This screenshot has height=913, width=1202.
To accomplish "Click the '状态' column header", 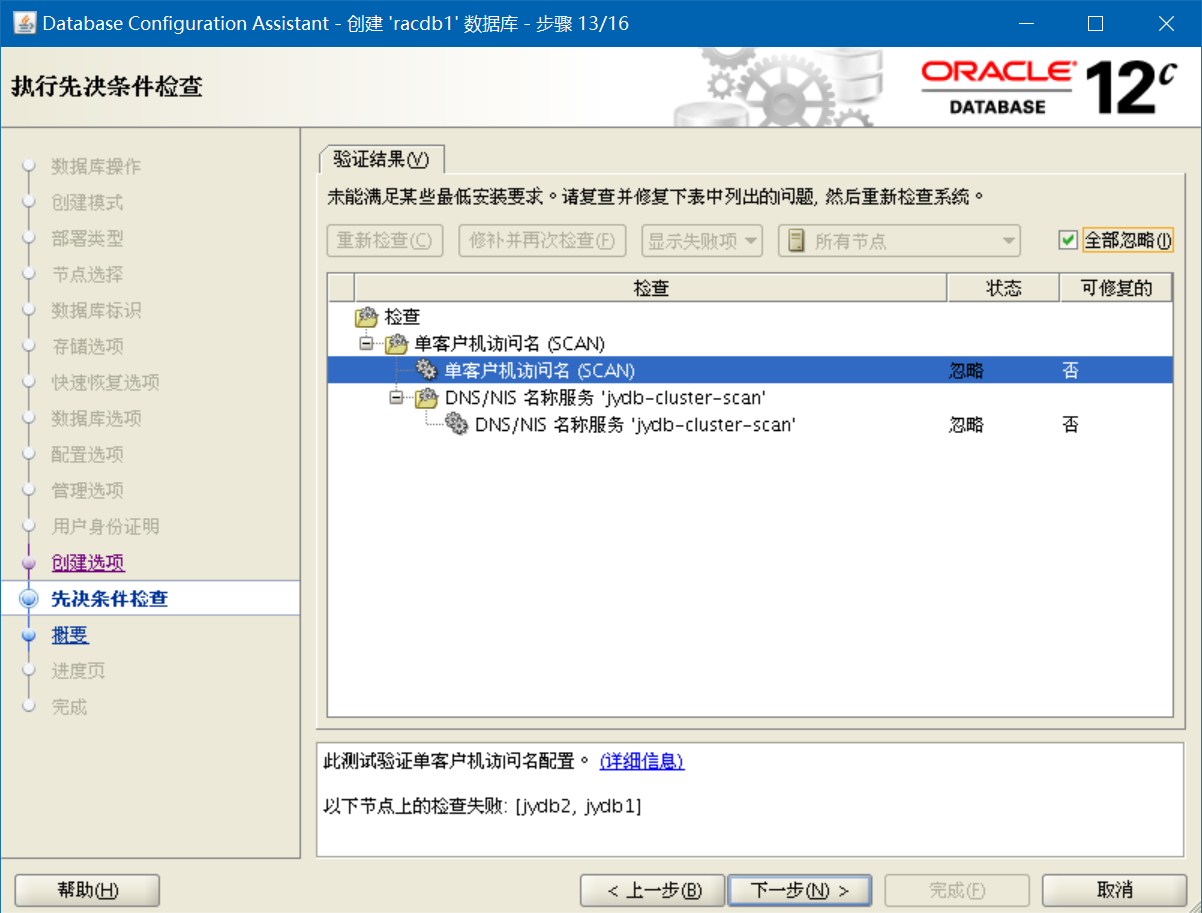I will tap(1003, 289).
